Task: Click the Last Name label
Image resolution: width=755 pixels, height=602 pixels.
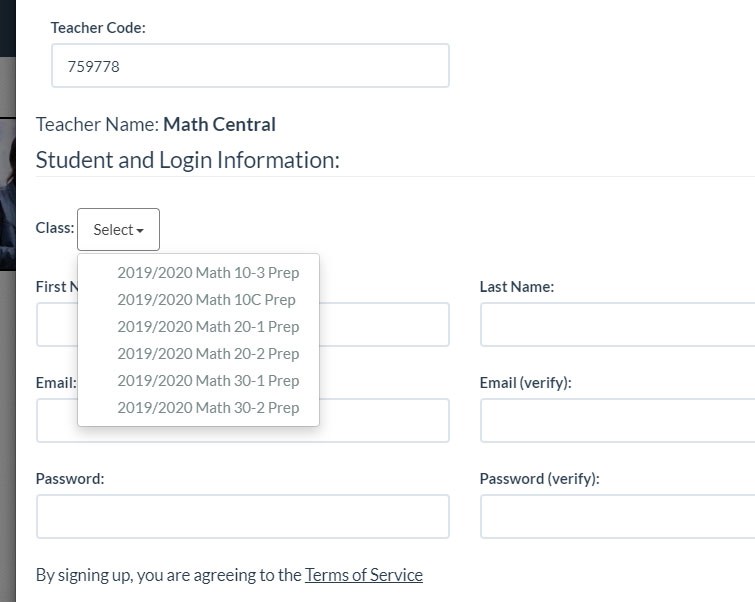Action: 517,287
